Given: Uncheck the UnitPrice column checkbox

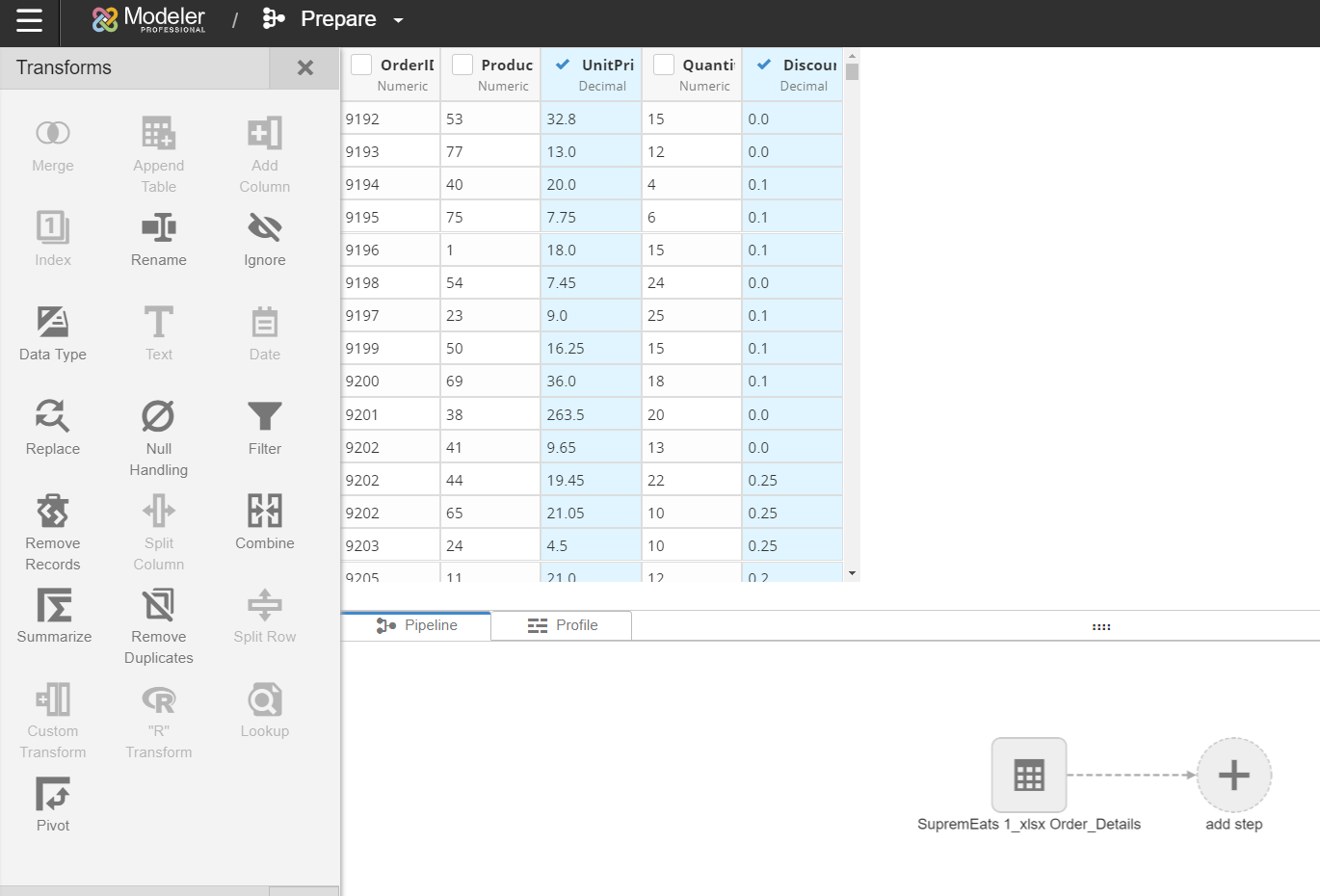Looking at the screenshot, I should pyautogui.click(x=563, y=65).
